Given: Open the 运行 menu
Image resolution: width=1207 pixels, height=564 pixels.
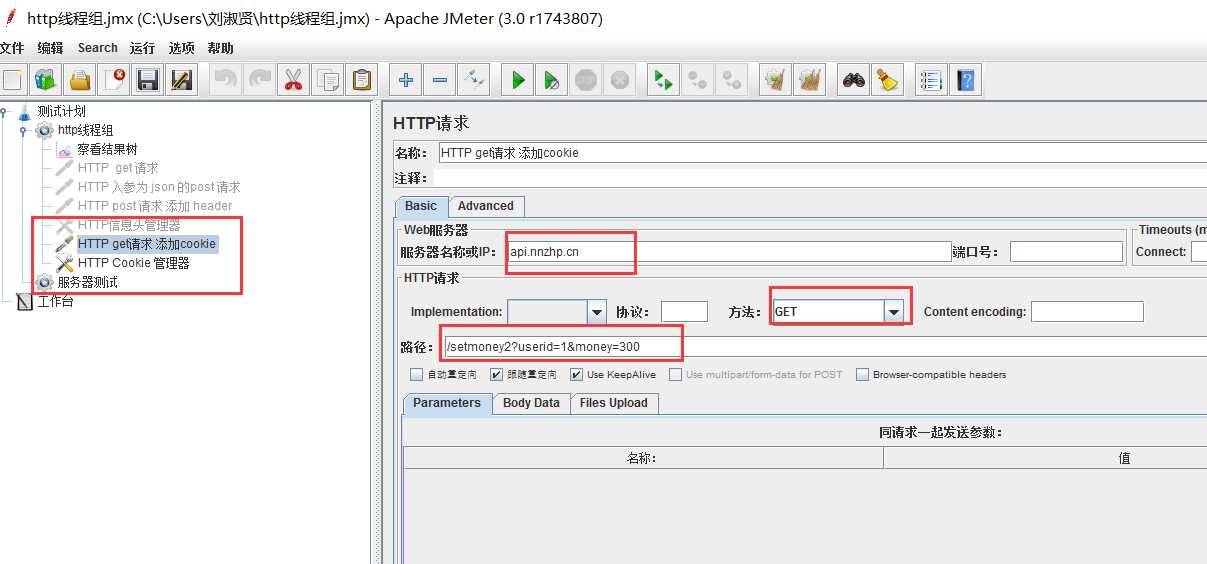Looking at the screenshot, I should 142,48.
